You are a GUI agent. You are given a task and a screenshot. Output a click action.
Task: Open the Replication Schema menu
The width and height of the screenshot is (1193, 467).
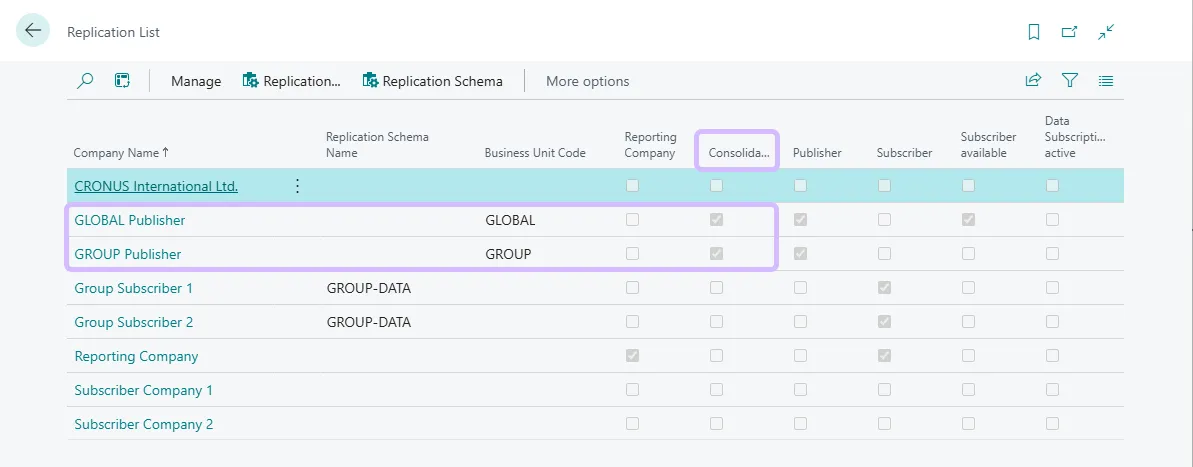tap(433, 81)
